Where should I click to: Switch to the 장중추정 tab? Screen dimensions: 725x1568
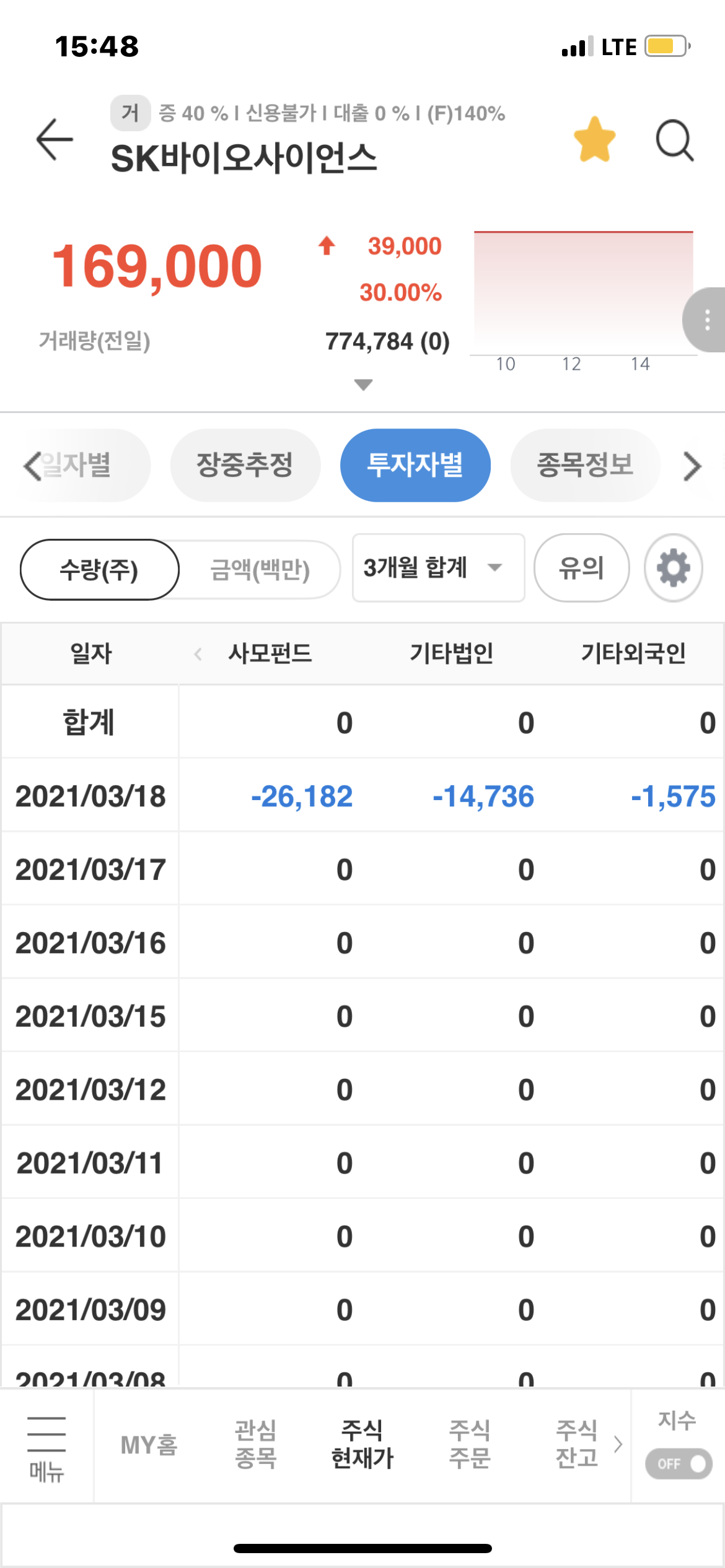pos(245,465)
